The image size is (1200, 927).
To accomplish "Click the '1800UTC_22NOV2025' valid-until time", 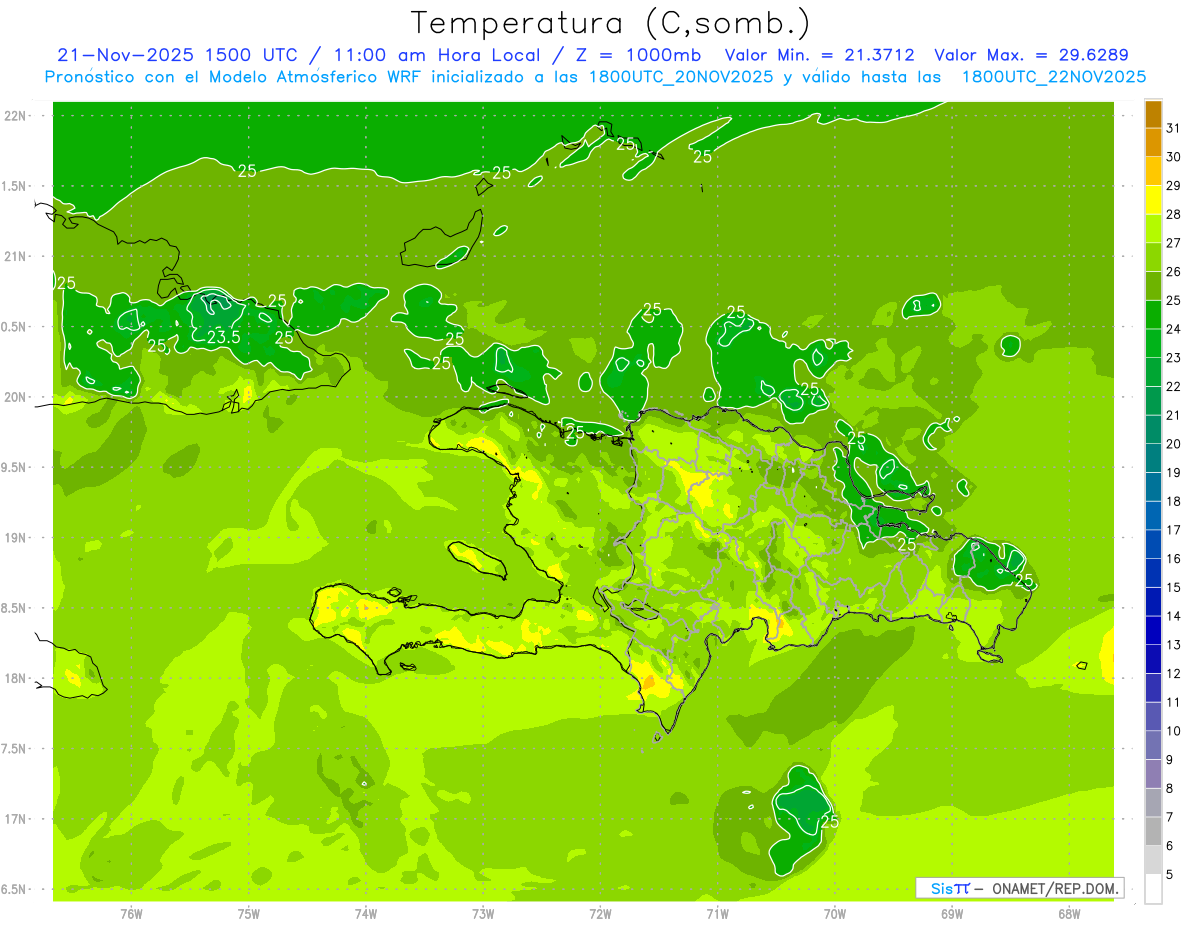I will (1053, 77).
